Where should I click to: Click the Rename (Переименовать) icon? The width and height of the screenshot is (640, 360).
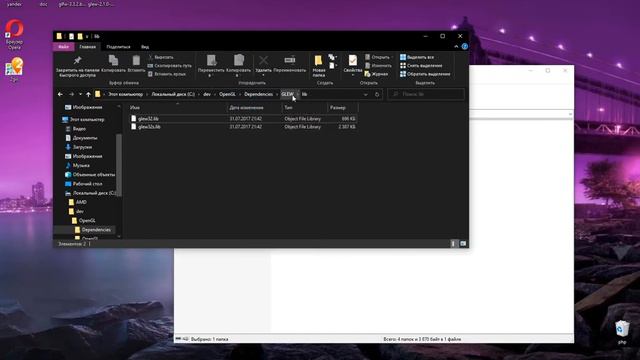[290, 60]
